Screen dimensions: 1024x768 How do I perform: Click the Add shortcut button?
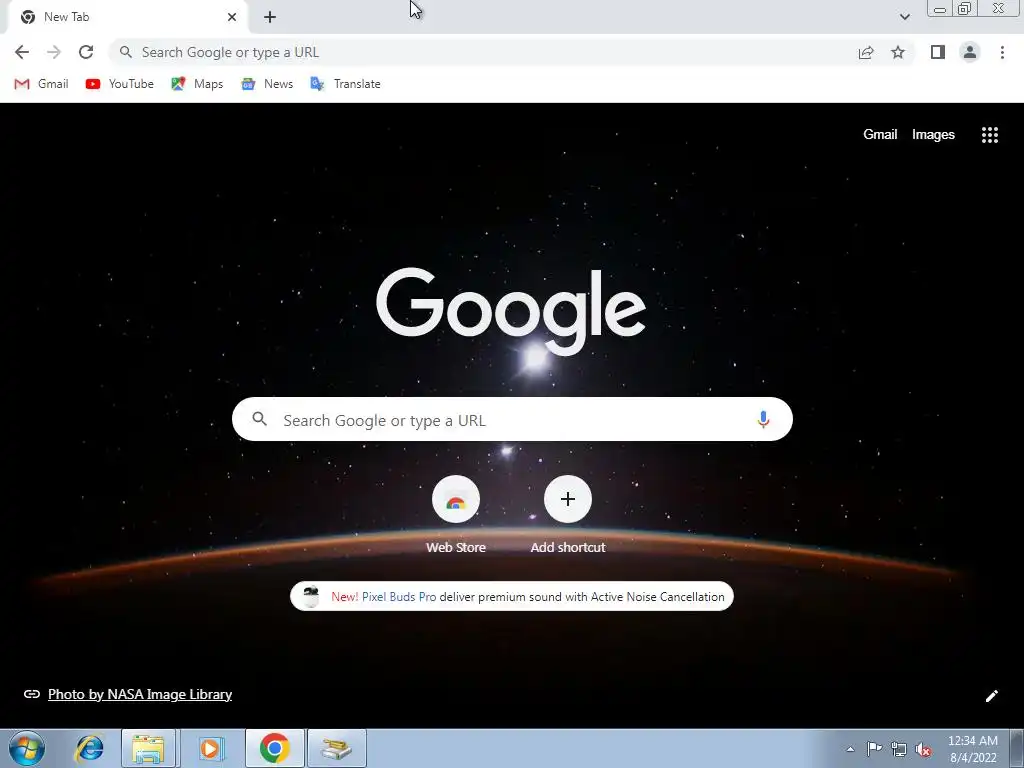click(568, 515)
